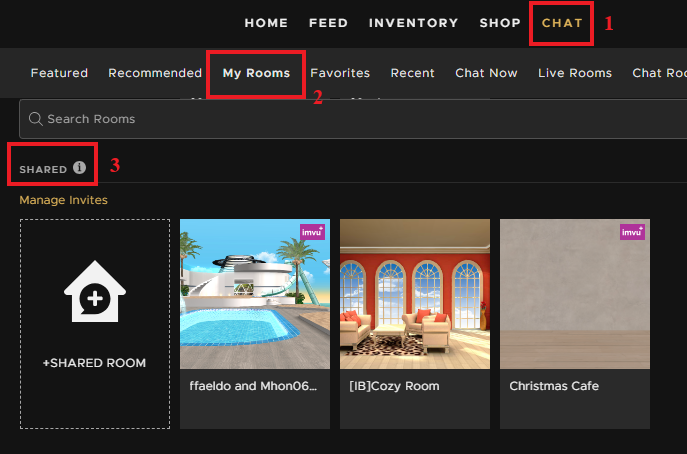Open the Christmas Cafe room thumbnail
Screen dimensions: 687x454
tap(575, 294)
